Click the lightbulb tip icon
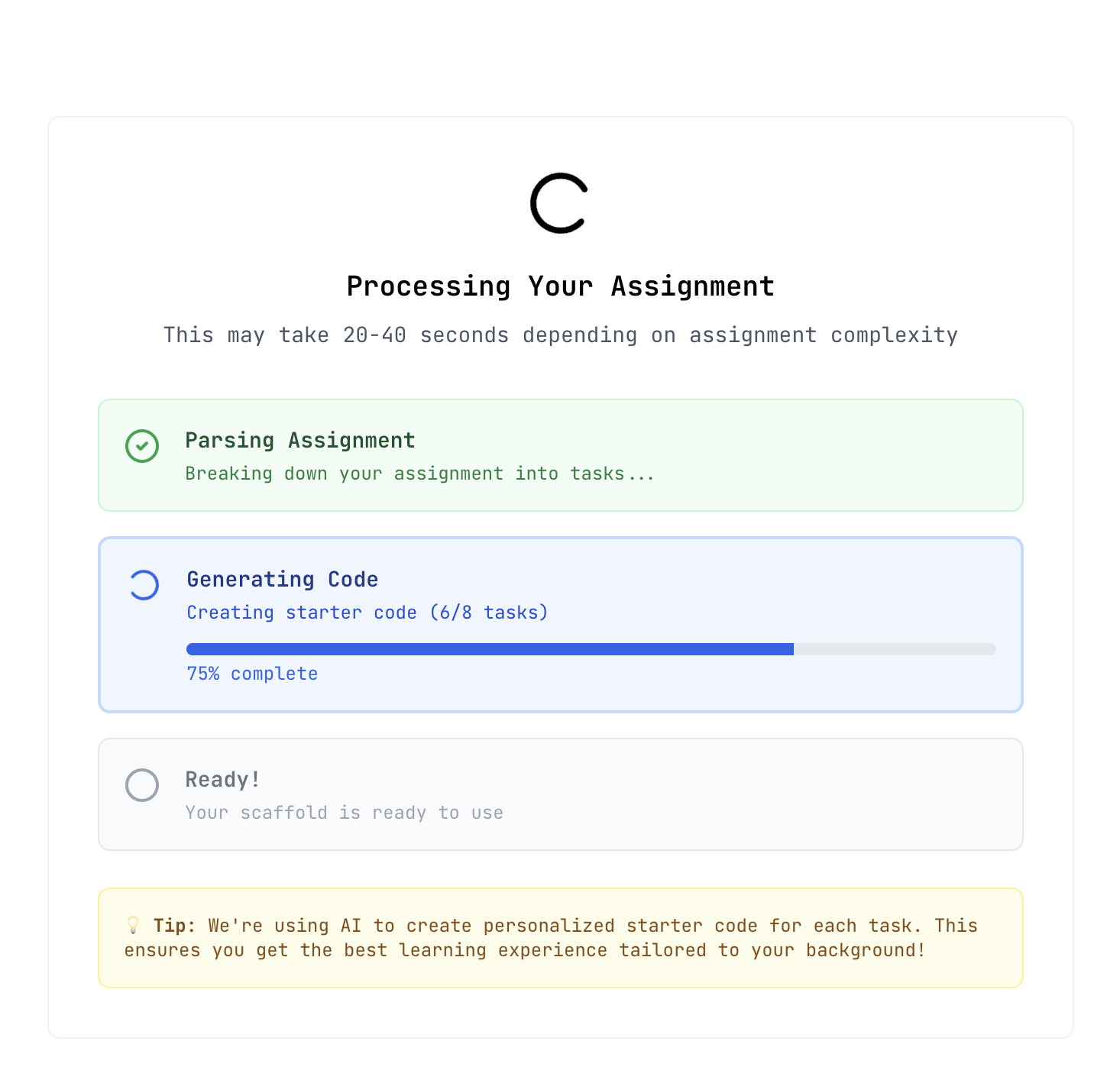The height and width of the screenshot is (1080, 1120). click(133, 926)
